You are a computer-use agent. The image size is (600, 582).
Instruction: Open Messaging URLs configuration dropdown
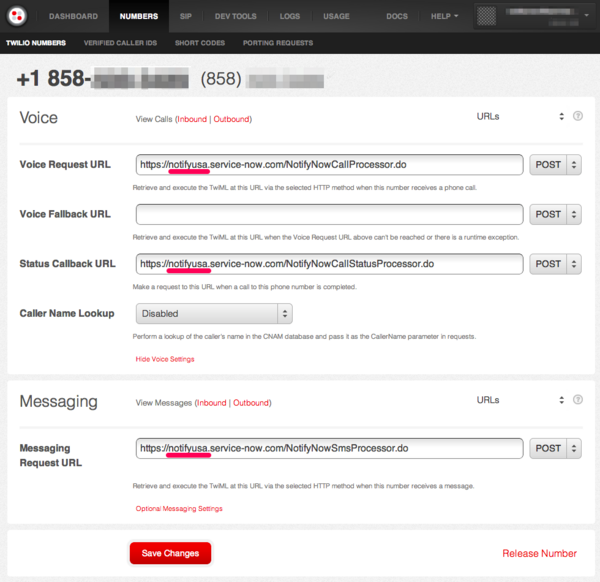[x=520, y=400]
